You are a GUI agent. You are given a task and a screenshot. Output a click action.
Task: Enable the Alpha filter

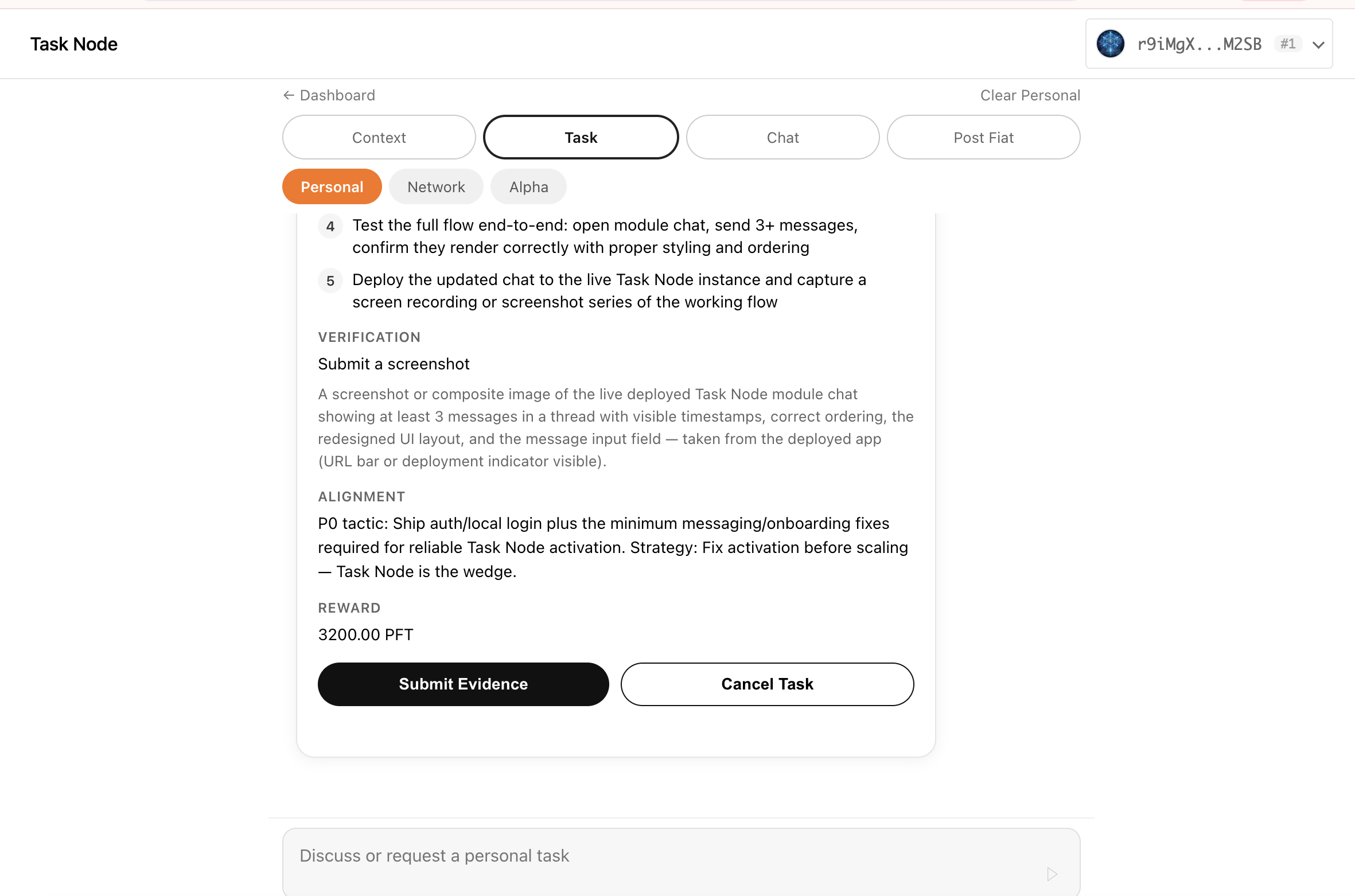click(528, 186)
